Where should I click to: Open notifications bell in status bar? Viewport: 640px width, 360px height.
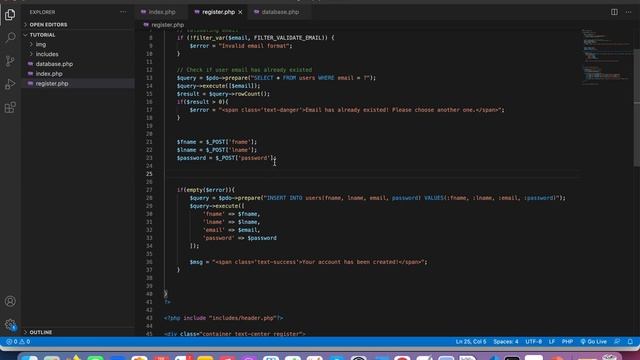click(x=630, y=342)
